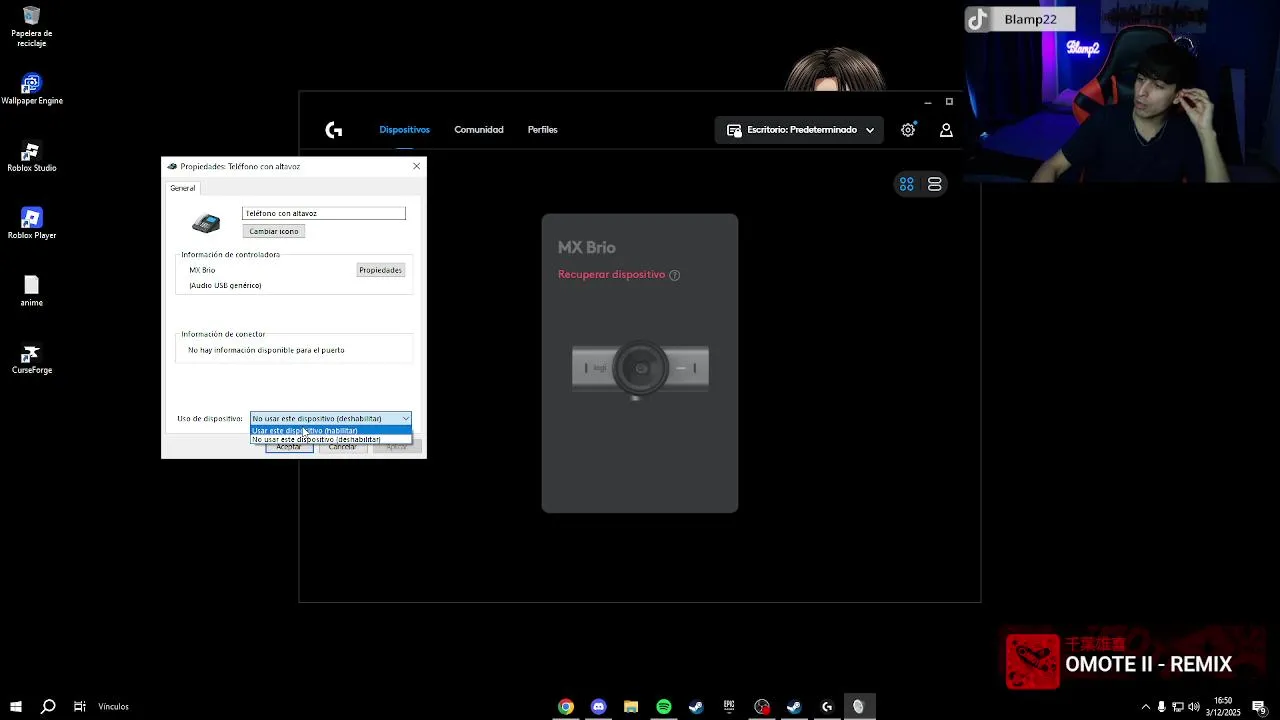
Task: Click the network tray icon
Action: coord(1177,707)
